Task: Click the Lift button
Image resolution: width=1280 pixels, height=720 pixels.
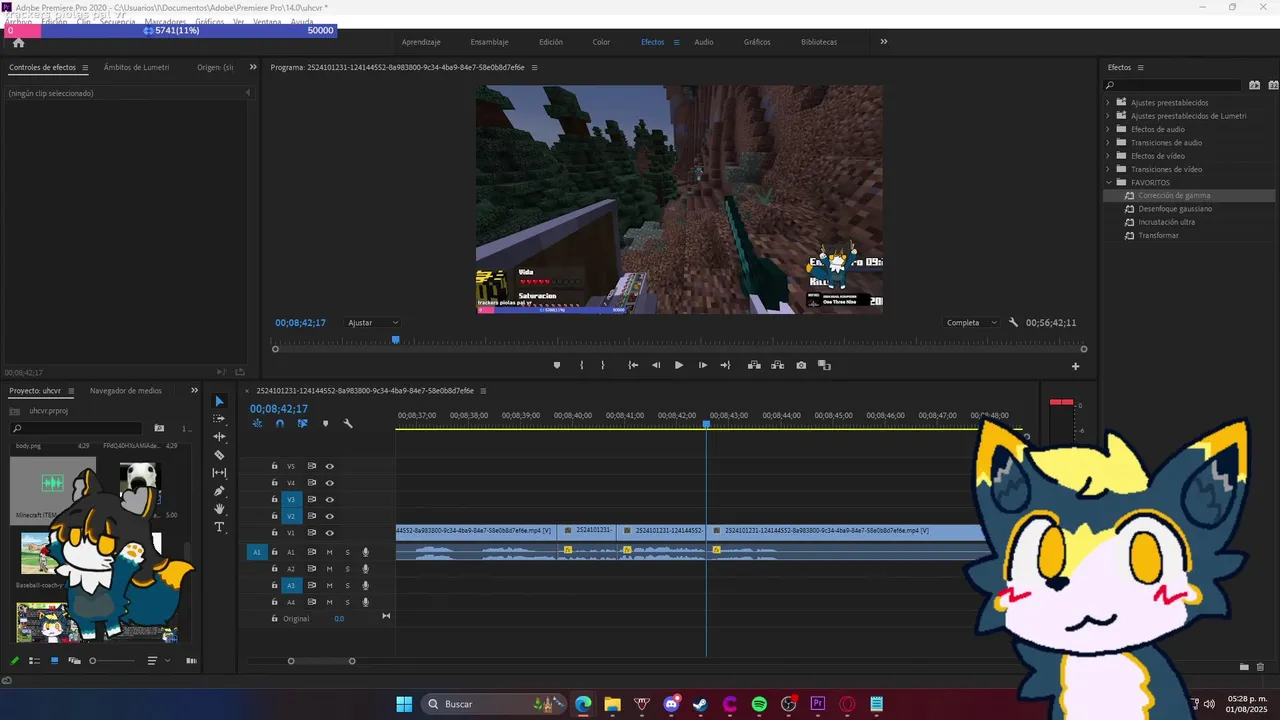Action: point(754,365)
